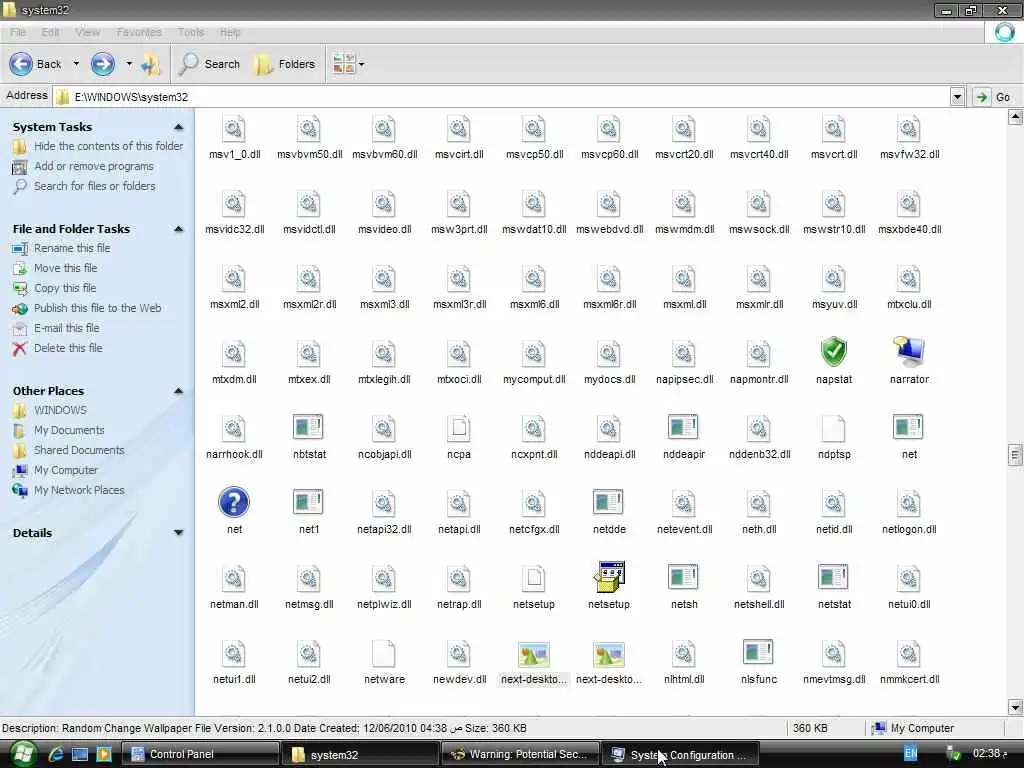Select the narrator application icon
1024x768 pixels.
(x=909, y=353)
